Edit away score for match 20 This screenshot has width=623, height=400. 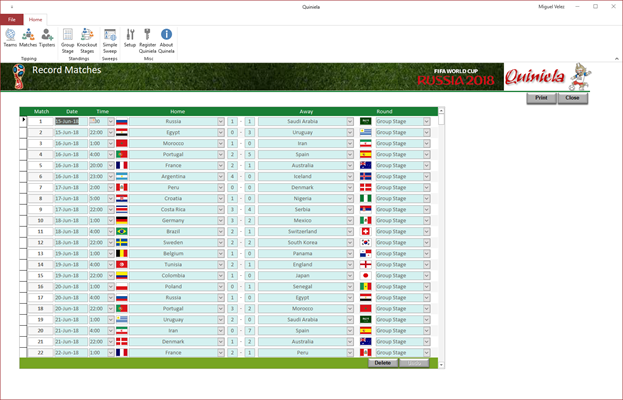point(250,330)
